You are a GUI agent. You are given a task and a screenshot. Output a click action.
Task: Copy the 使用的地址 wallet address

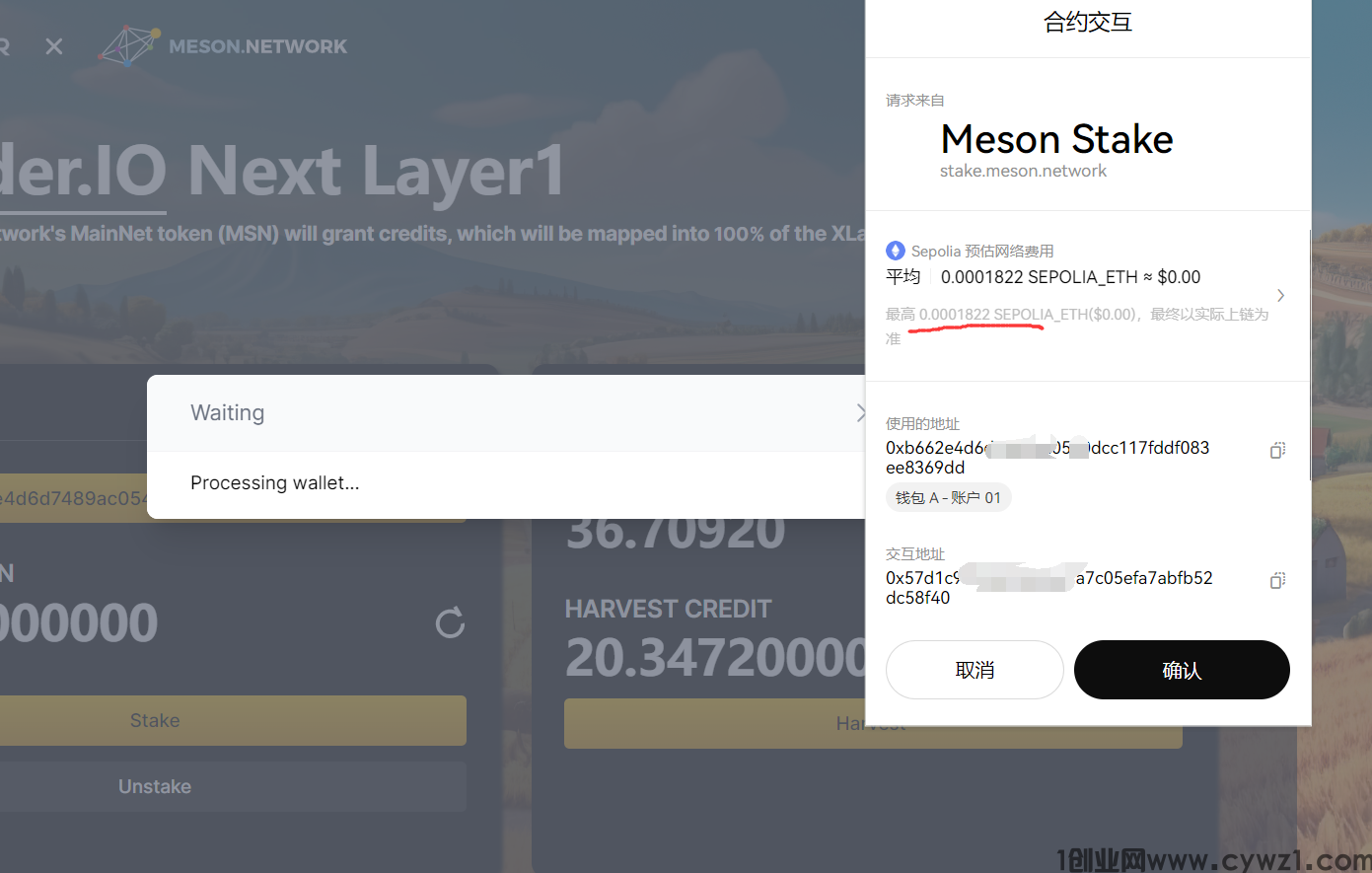[1277, 450]
